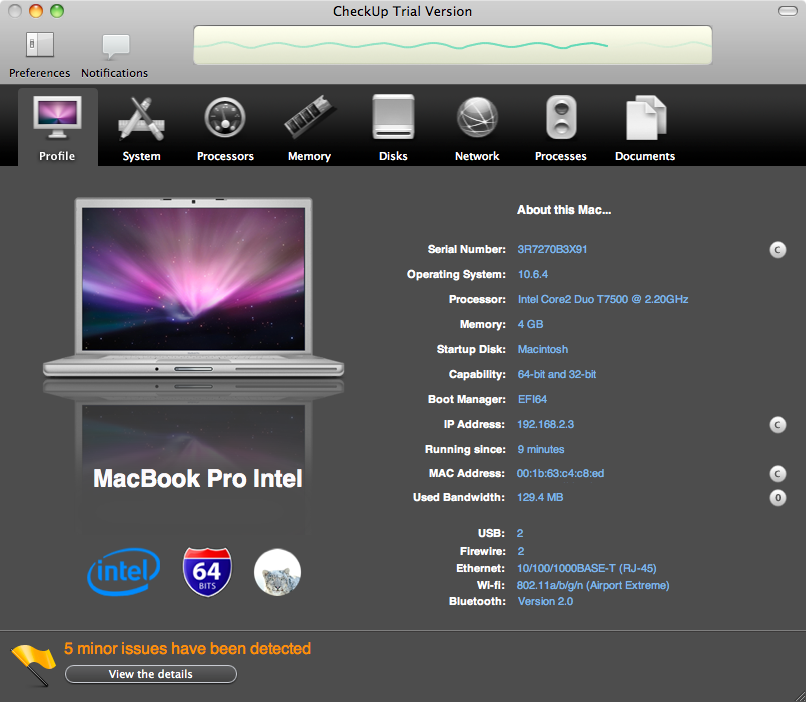Click the processor value Intel Core2 Duo T7500

603,299
